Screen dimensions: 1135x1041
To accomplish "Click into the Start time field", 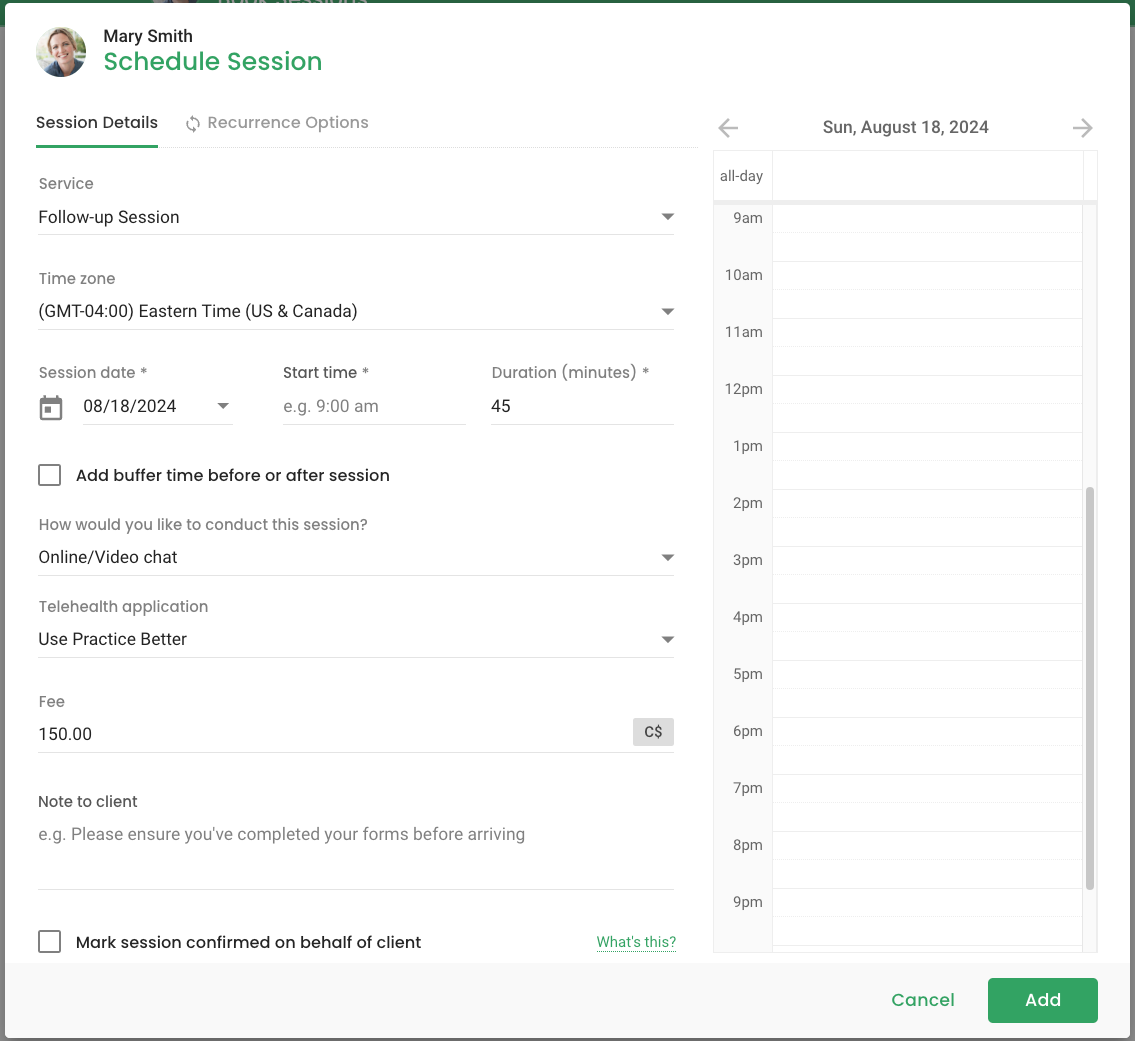I will click(374, 406).
